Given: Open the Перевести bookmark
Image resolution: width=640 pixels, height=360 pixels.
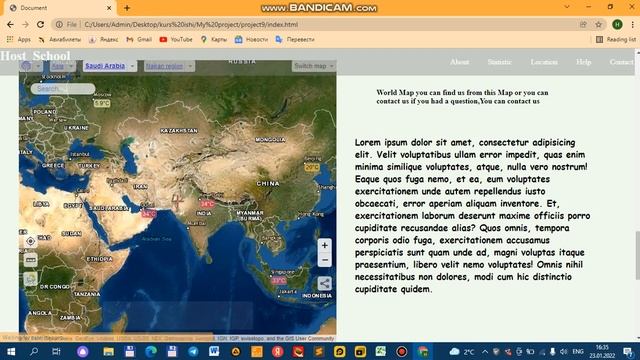Looking at the screenshot, I should (x=295, y=39).
